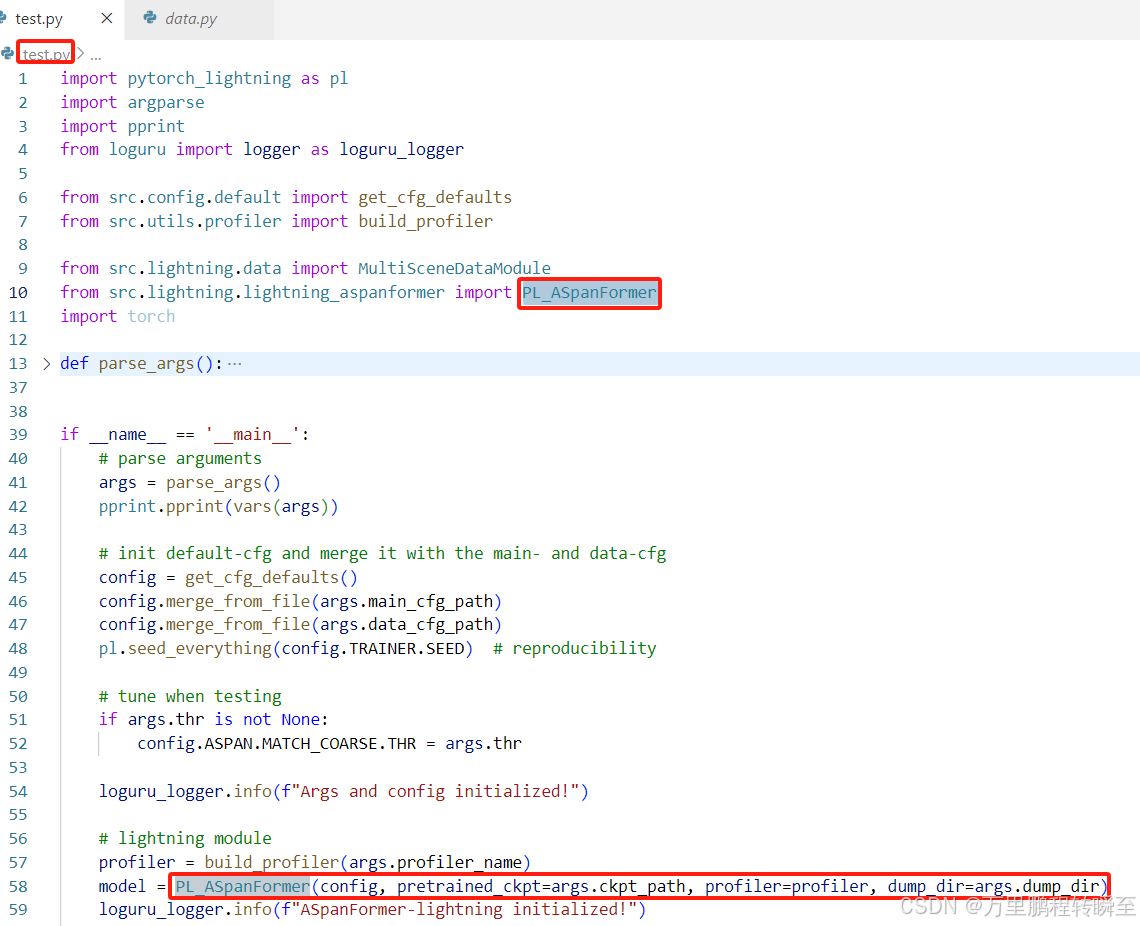
Task: Click the PL_ASpanFormer call on line 58
Action: click(x=240, y=886)
